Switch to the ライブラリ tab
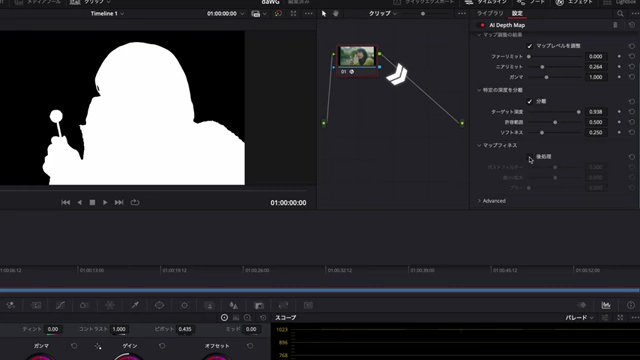Viewport: 640px width, 360px height. pos(490,13)
